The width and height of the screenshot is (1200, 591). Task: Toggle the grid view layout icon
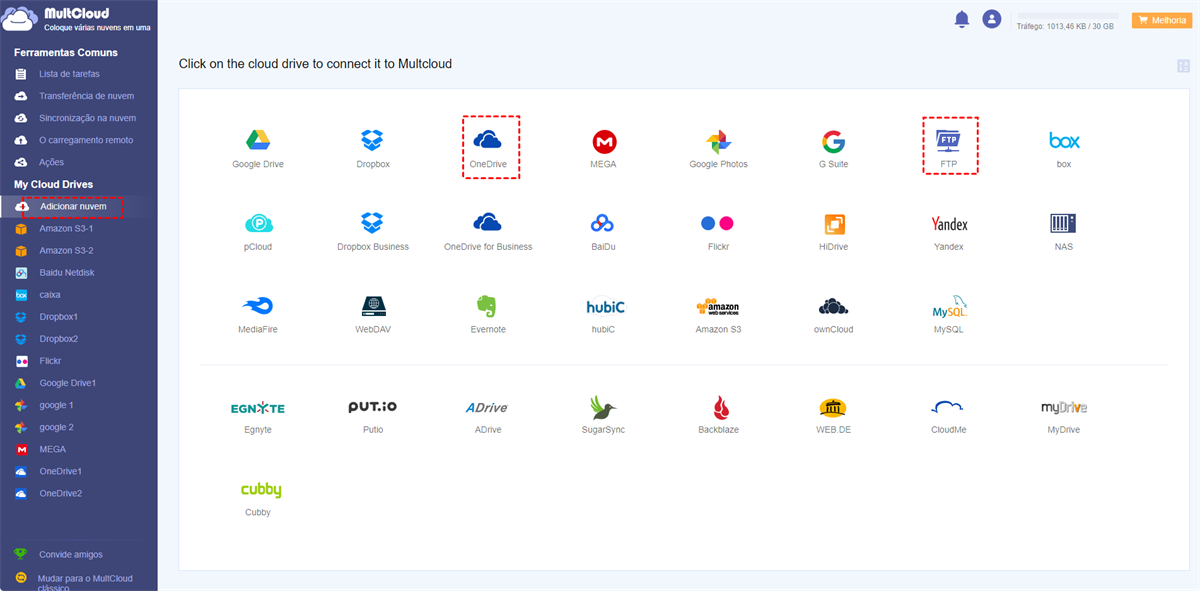[x=1184, y=66]
